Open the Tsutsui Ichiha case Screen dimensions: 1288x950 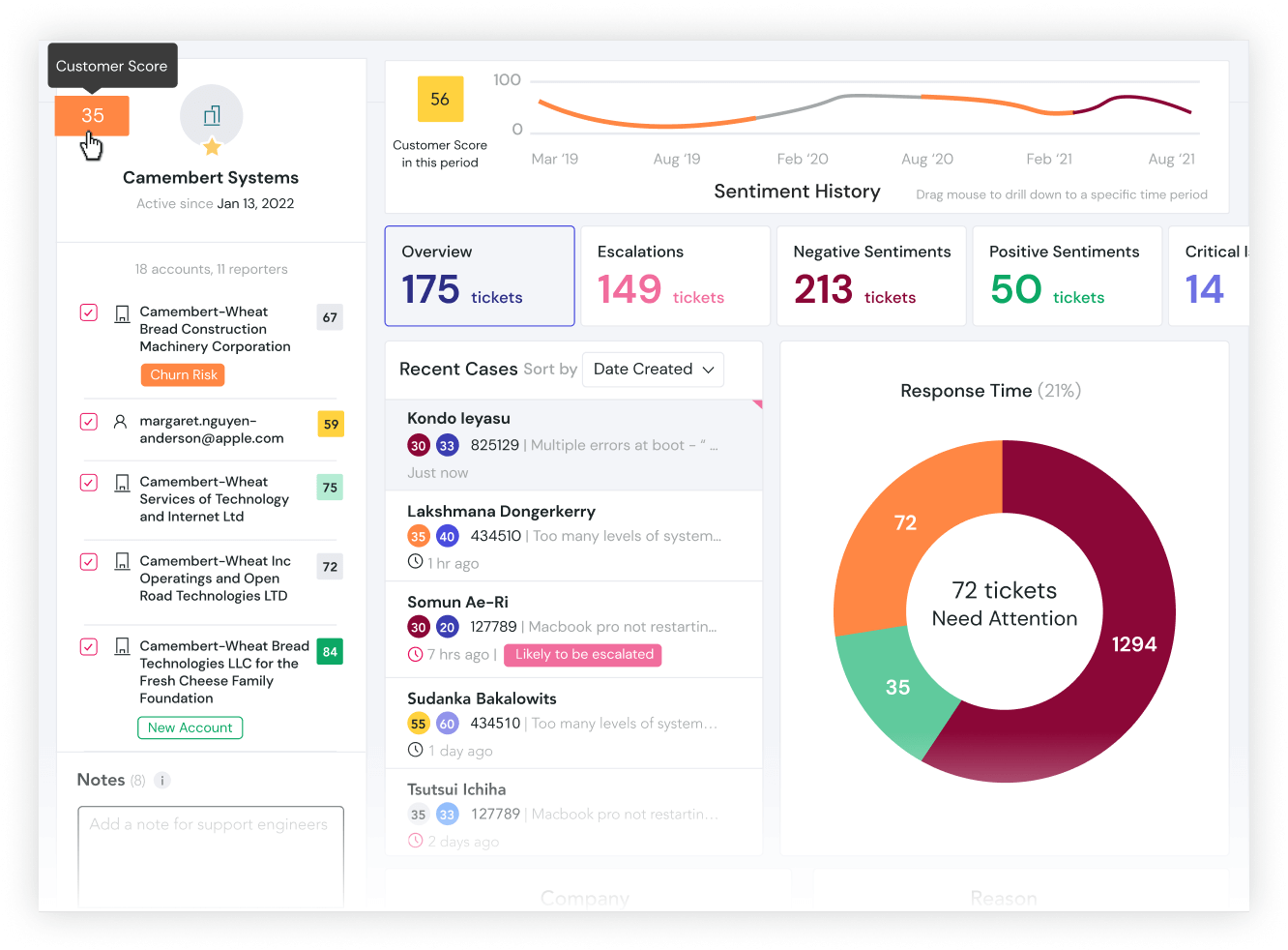click(x=574, y=813)
